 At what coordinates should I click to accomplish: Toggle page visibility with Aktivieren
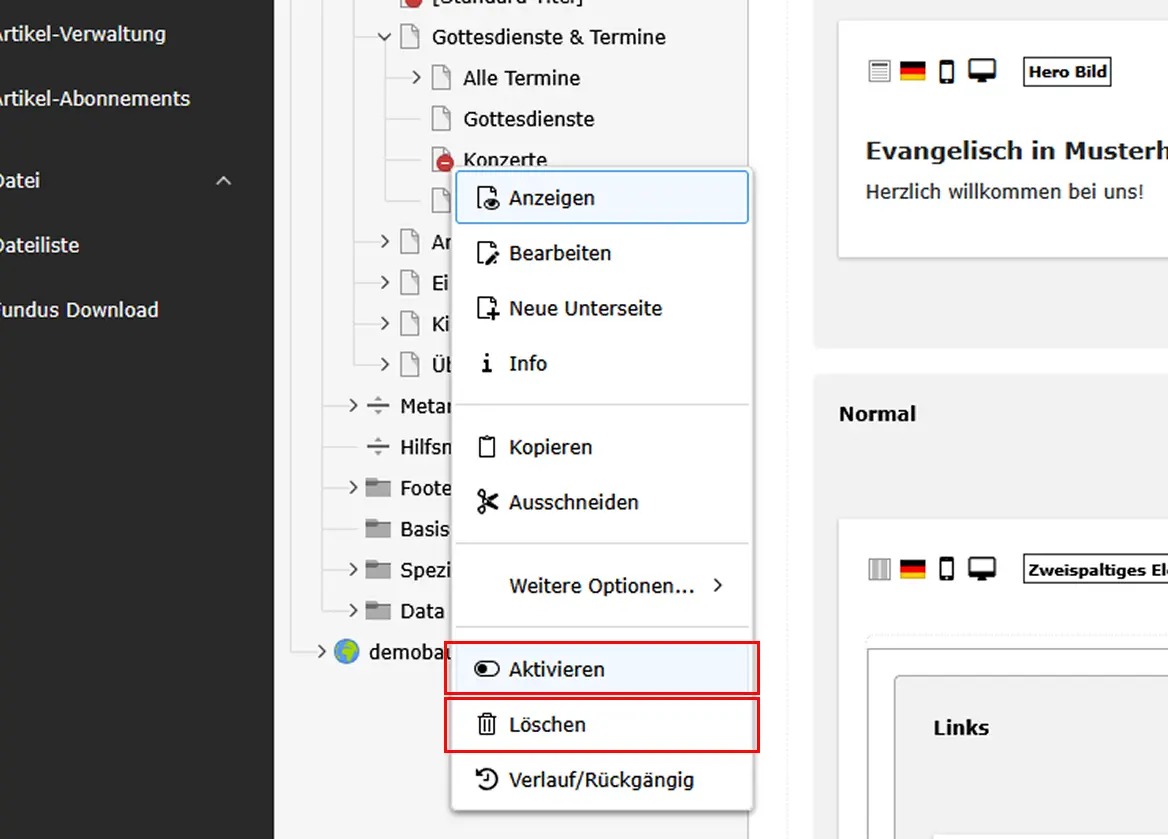tap(556, 669)
